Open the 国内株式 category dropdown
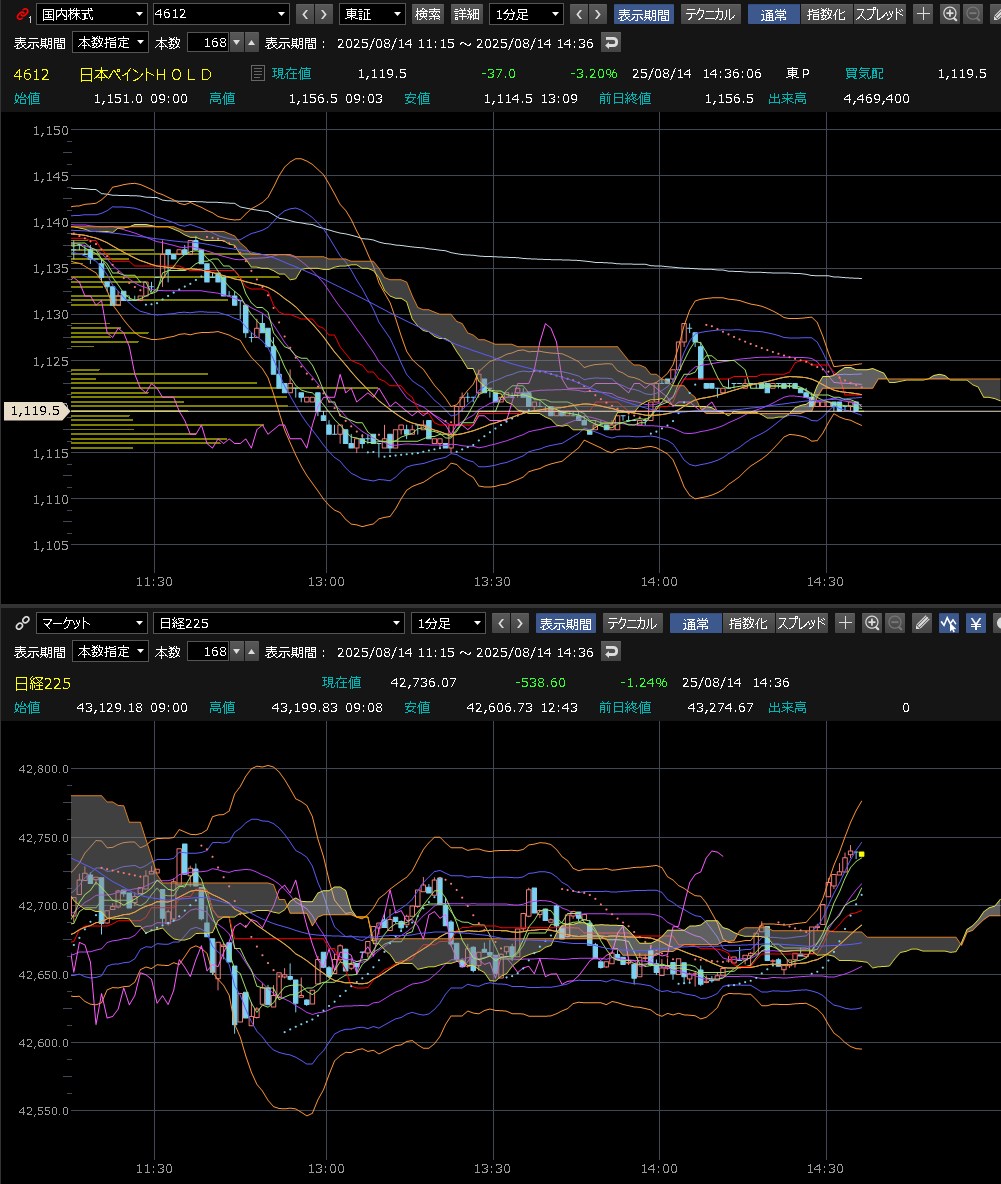This screenshot has height=1184, width=1001. pos(91,14)
